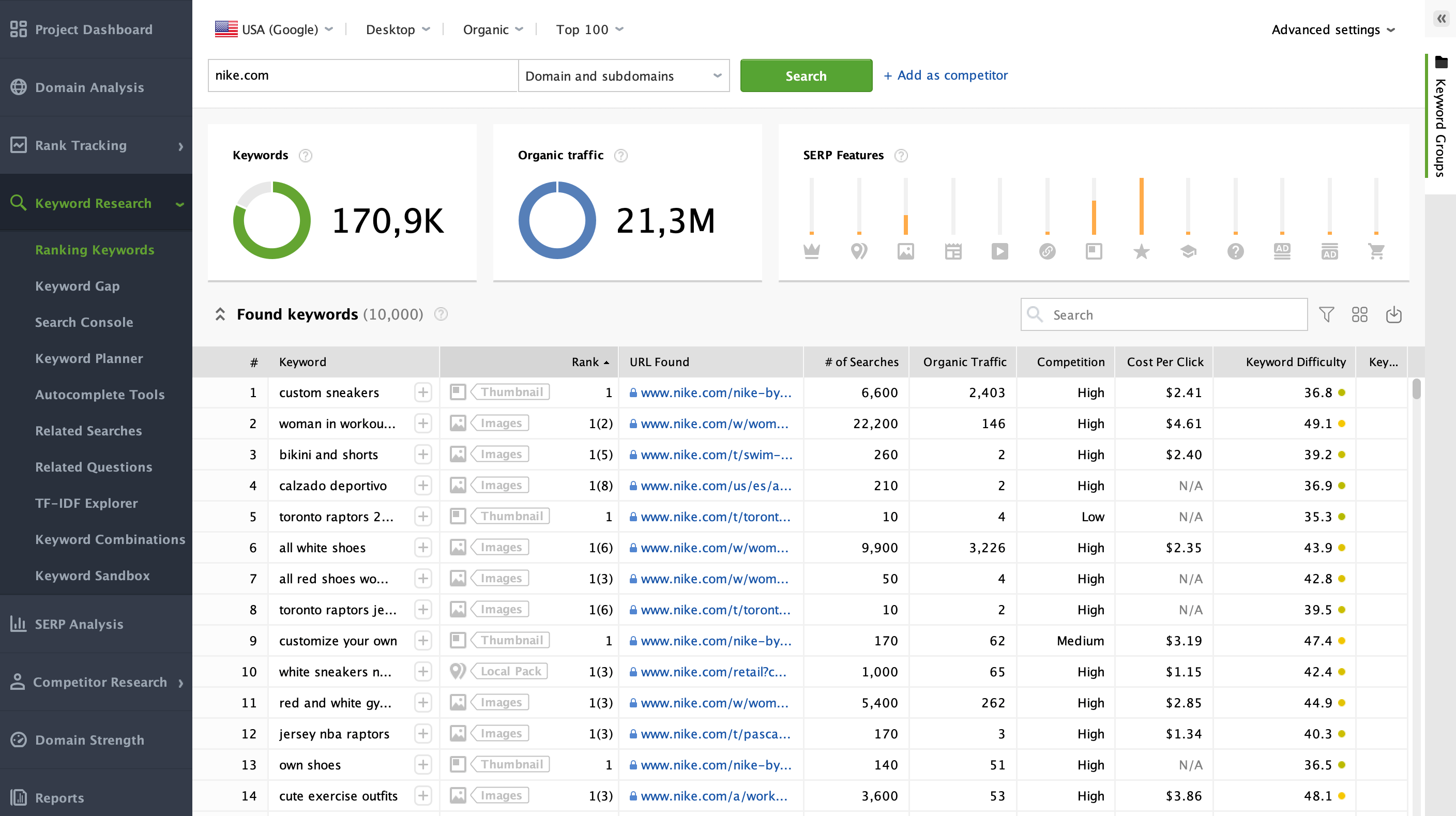
Task: Click the export download icon
Action: (1394, 314)
